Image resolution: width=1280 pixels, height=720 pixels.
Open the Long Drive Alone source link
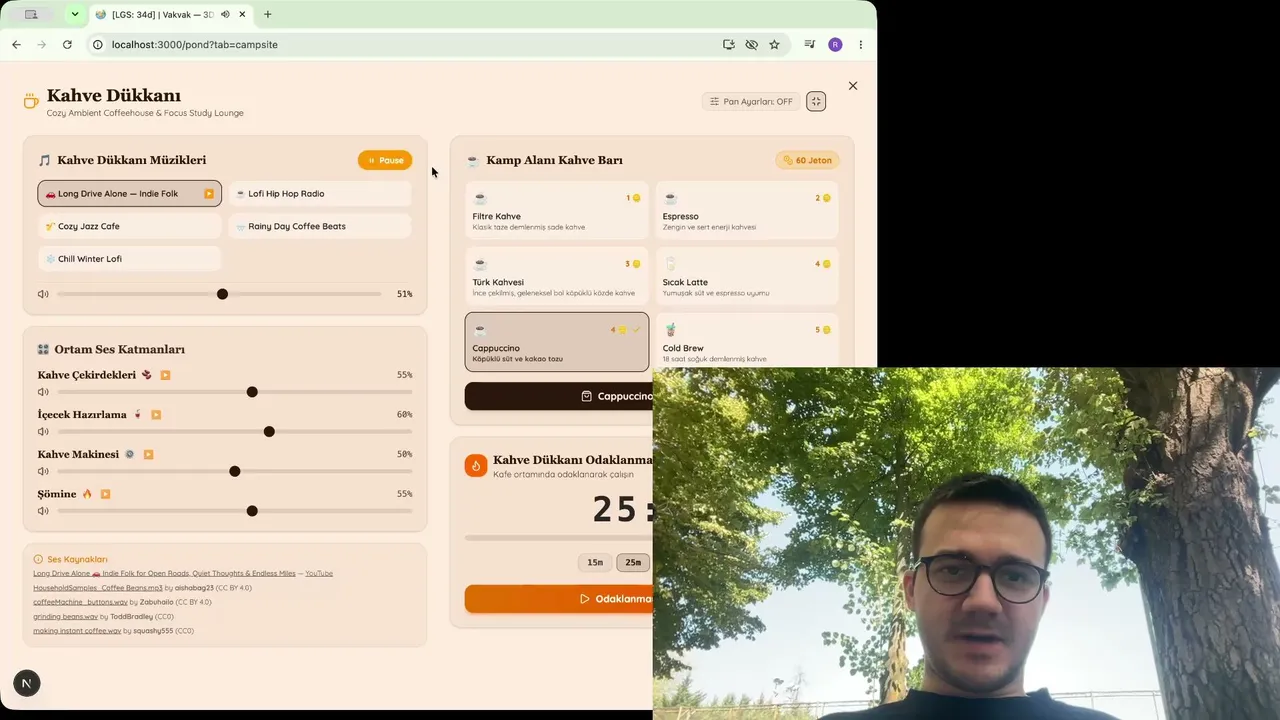pyautogui.click(x=164, y=574)
